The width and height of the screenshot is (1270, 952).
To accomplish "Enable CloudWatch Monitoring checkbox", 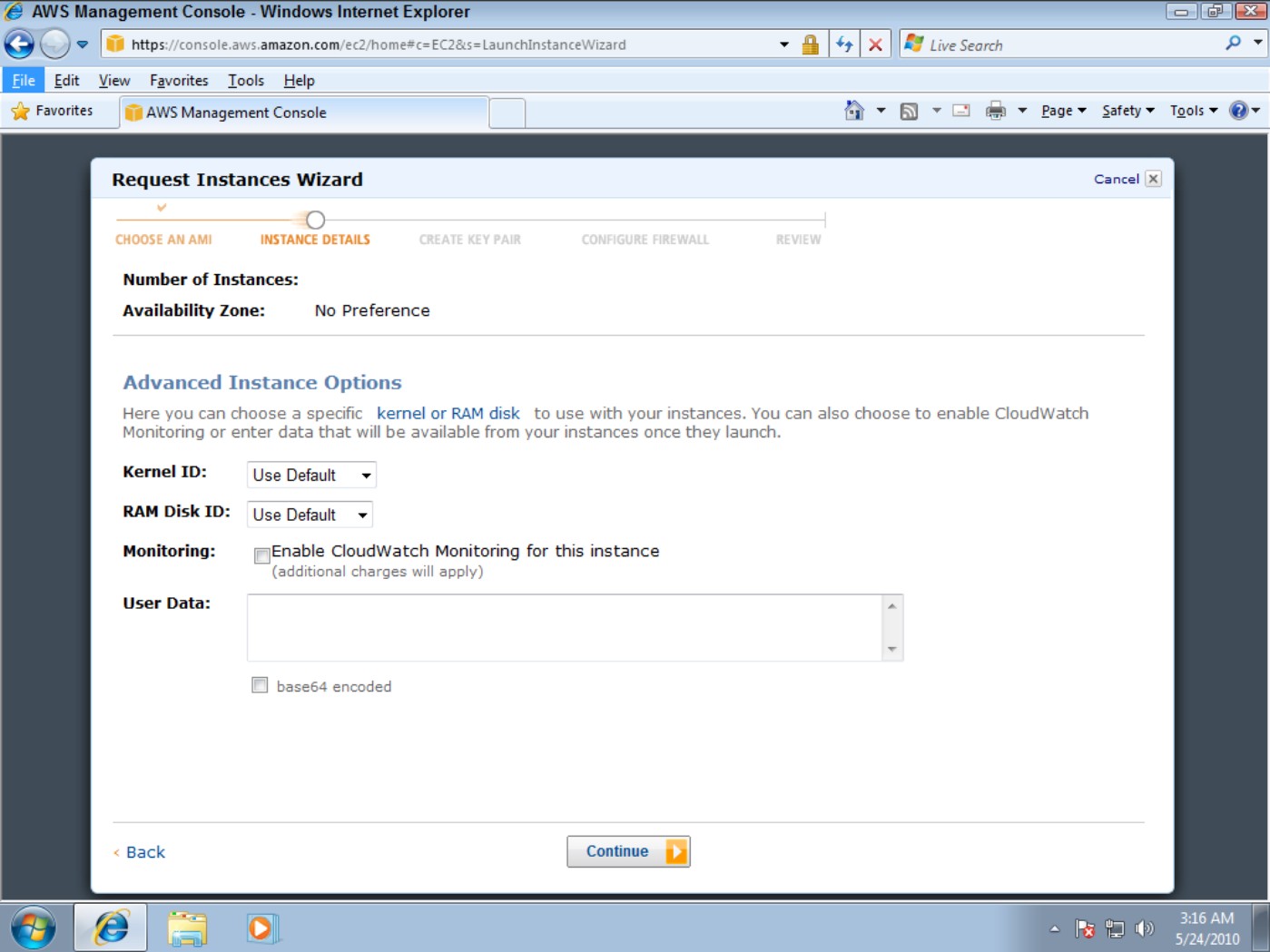I will (x=262, y=555).
